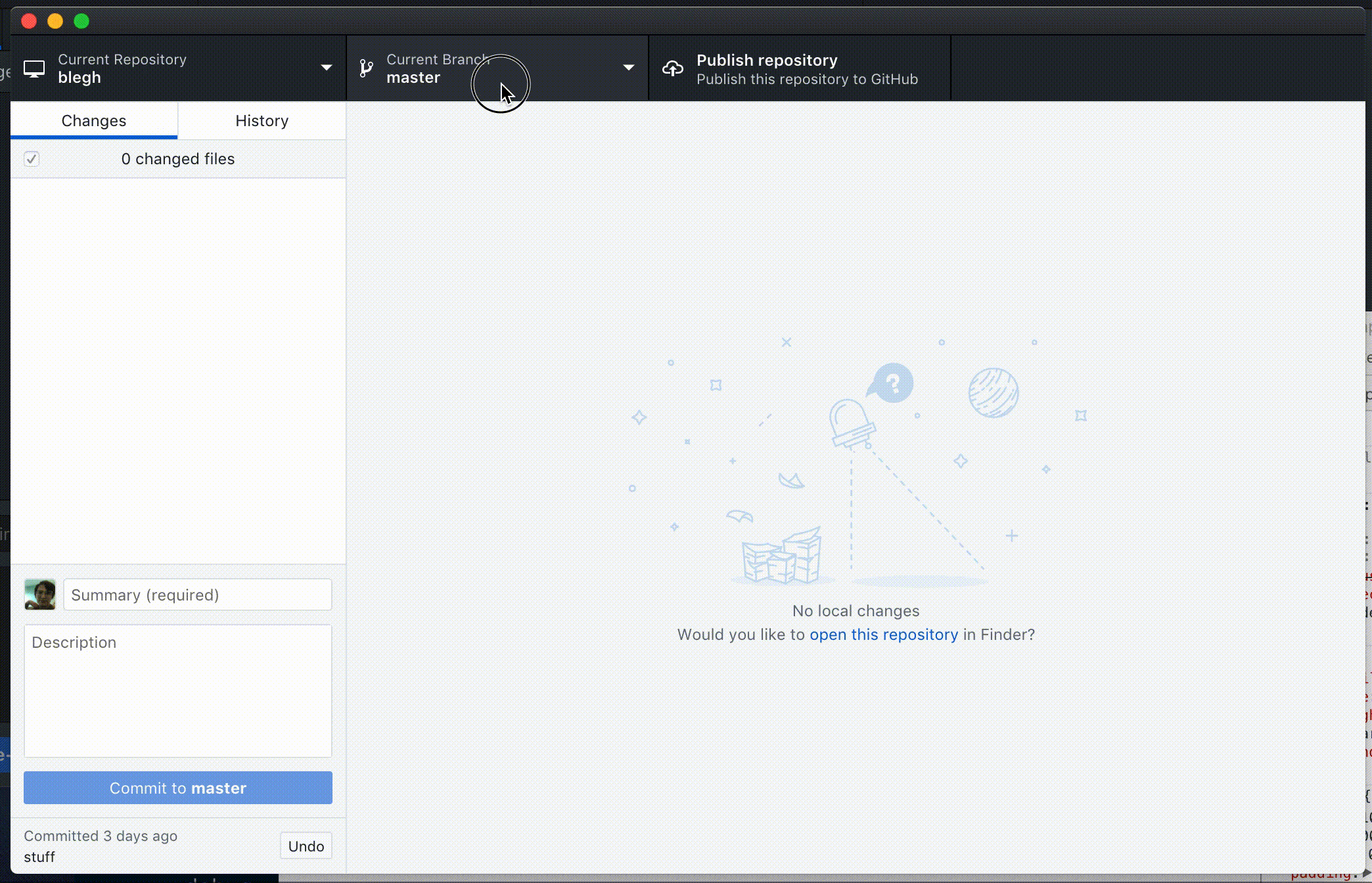The height and width of the screenshot is (883, 1372).
Task: Click the 0 changed files header
Action: tap(178, 158)
